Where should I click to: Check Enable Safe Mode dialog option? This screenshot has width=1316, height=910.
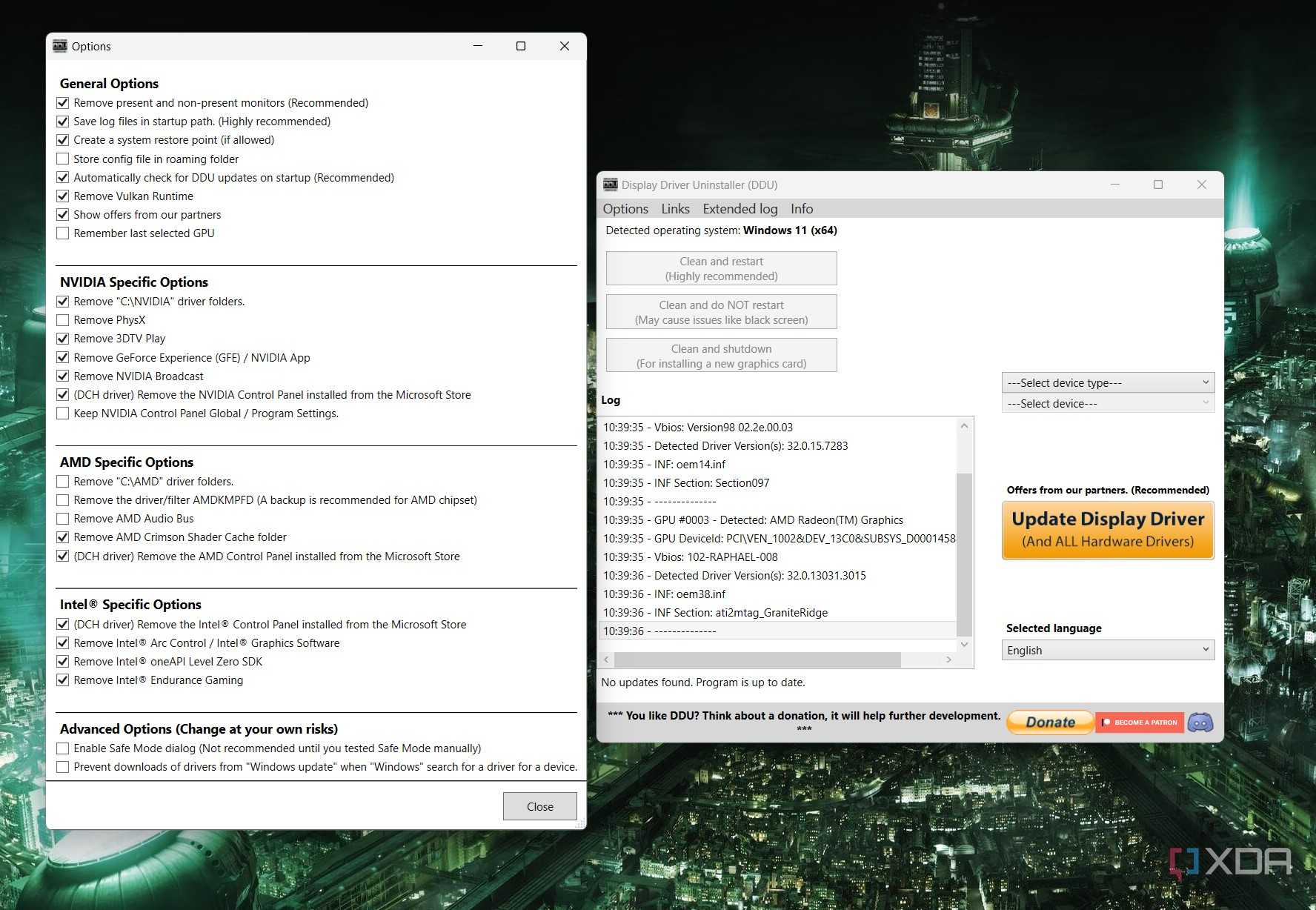[x=63, y=748]
